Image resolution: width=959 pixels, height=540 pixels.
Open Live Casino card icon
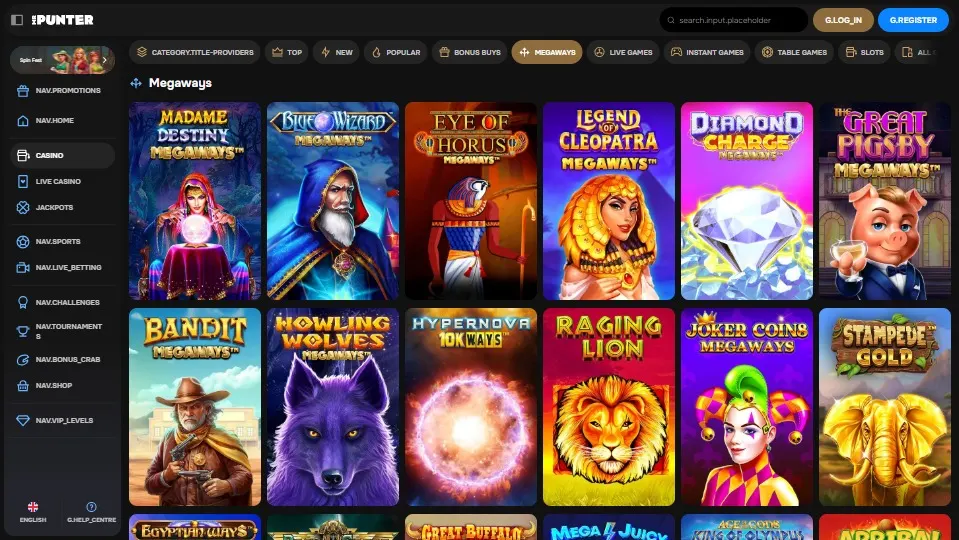click(x=23, y=182)
